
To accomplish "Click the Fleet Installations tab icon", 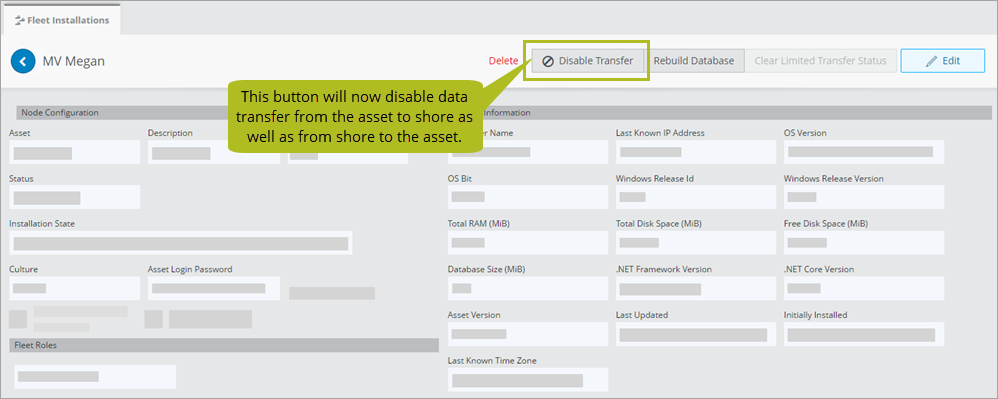I will [19, 20].
